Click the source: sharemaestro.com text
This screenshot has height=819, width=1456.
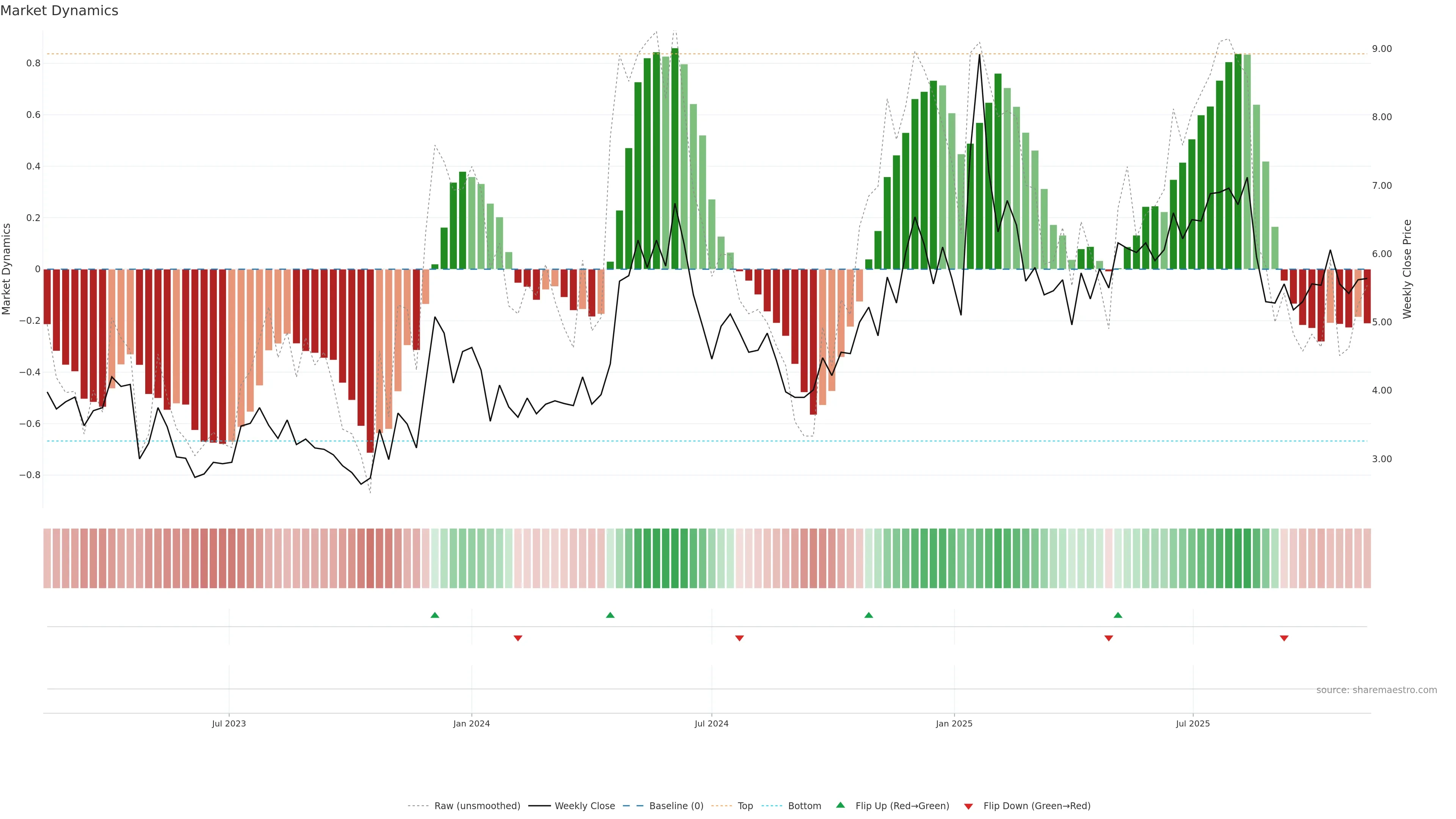click(x=1376, y=690)
